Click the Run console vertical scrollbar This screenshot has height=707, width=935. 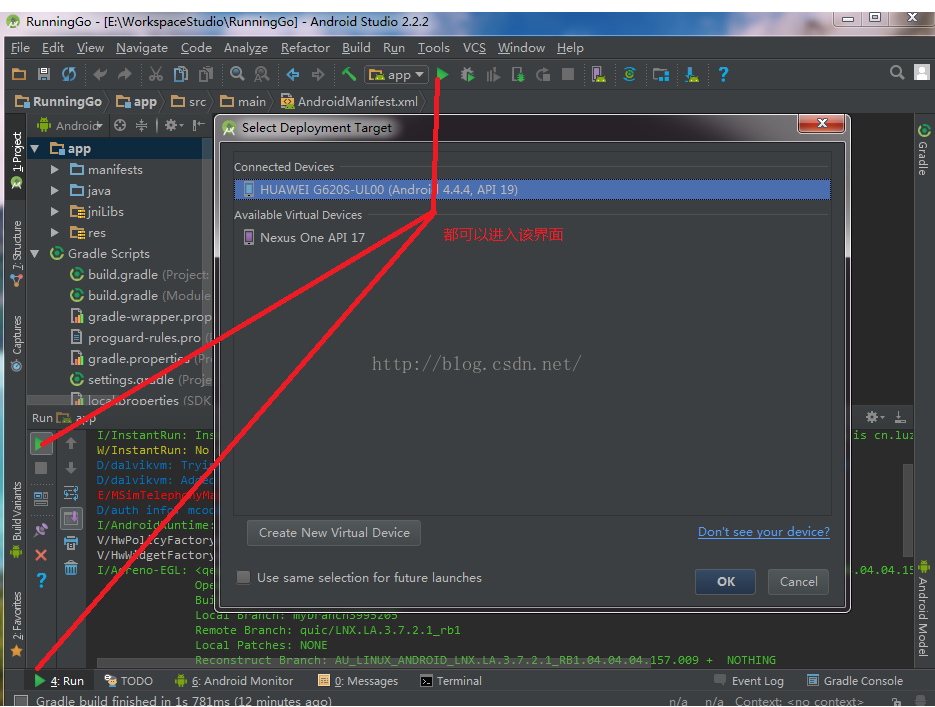pos(908,510)
